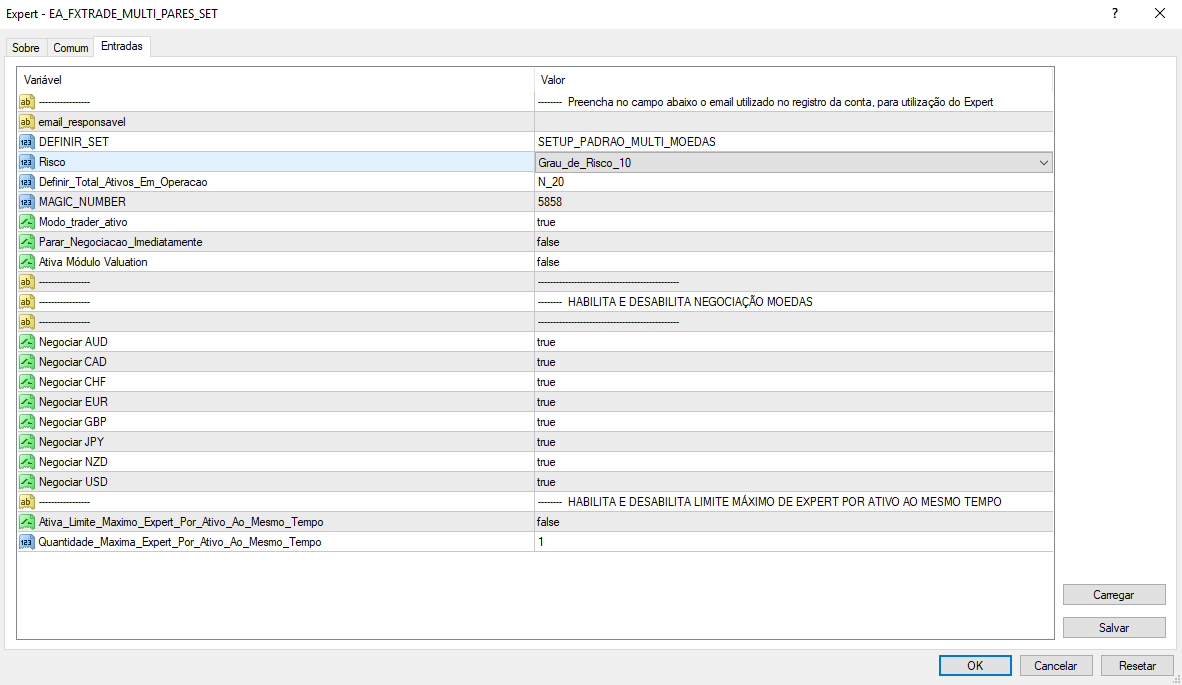Click the icon beside Ativa Módulo Valuation
The width and height of the screenshot is (1182, 685).
pyautogui.click(x=27, y=262)
